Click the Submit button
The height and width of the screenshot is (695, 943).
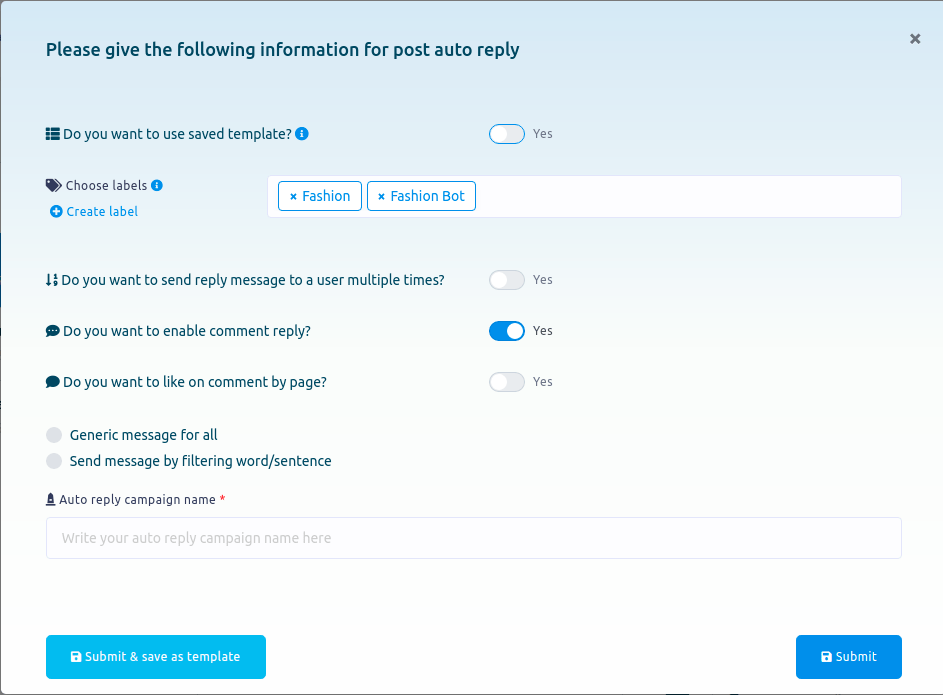click(x=848, y=657)
